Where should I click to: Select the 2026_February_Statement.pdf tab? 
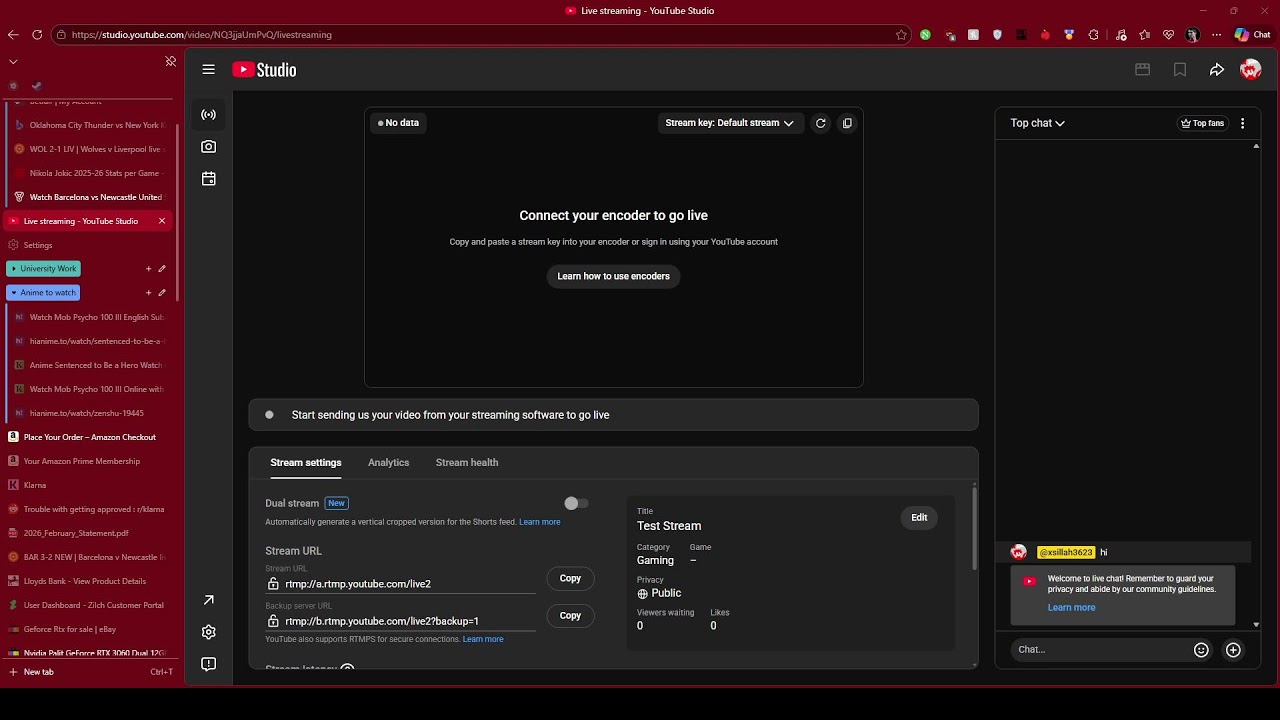tap(90, 533)
